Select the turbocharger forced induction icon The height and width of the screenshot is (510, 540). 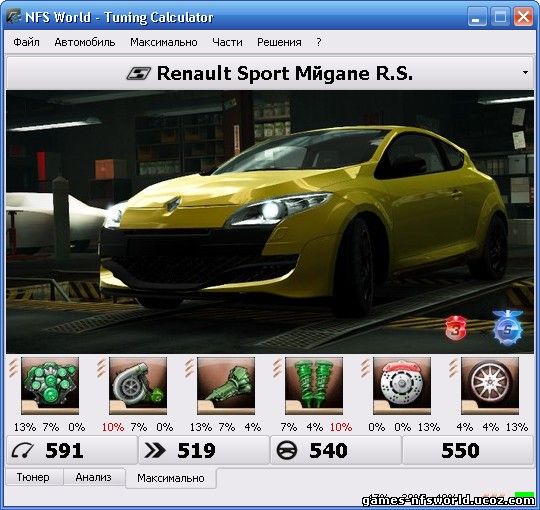pos(138,385)
